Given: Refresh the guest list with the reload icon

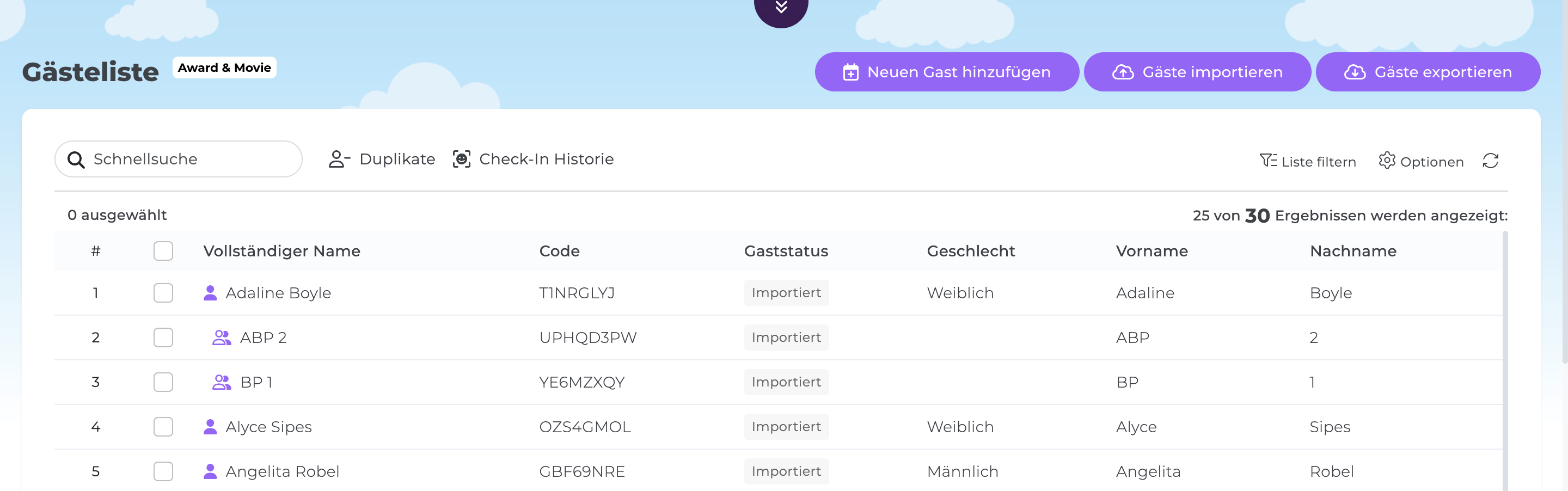Looking at the screenshot, I should point(1491,161).
